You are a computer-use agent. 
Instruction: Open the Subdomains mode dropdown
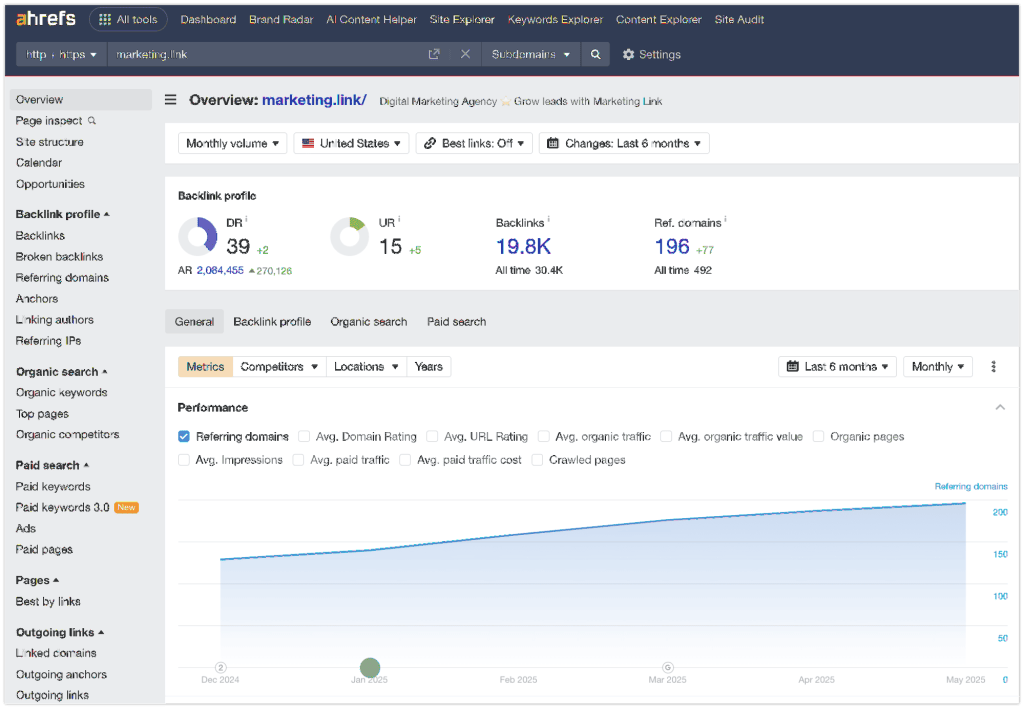point(530,54)
